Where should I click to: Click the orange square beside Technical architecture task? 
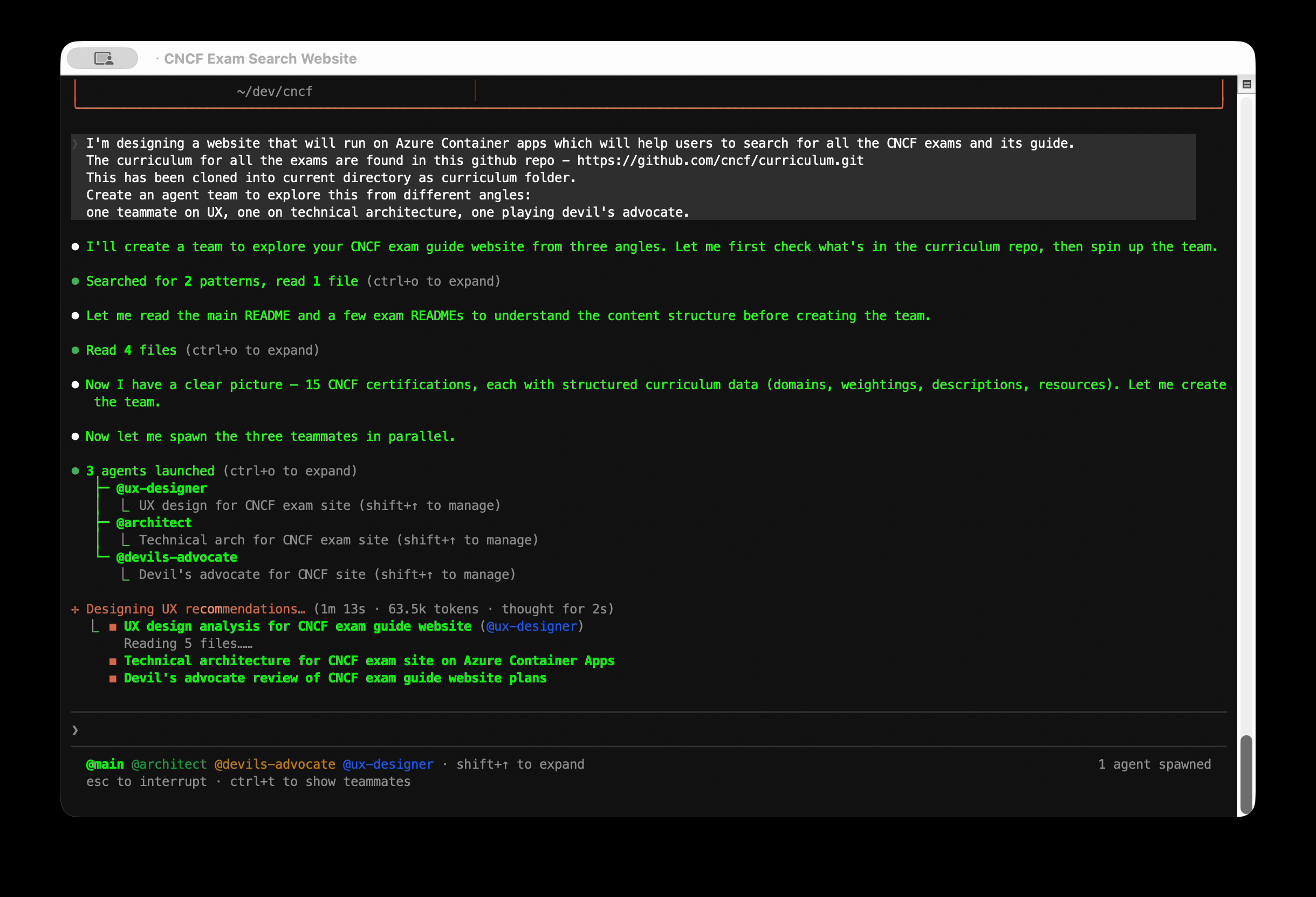(x=113, y=661)
